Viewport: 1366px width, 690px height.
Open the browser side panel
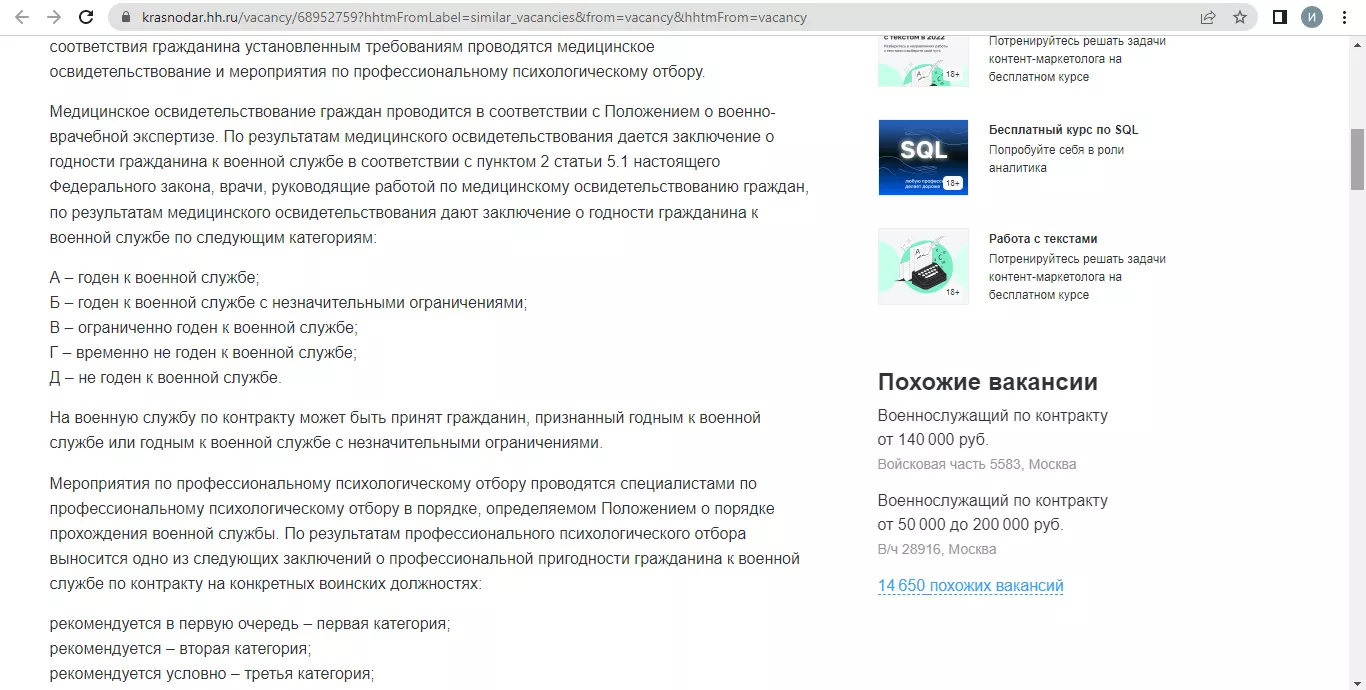[1279, 17]
